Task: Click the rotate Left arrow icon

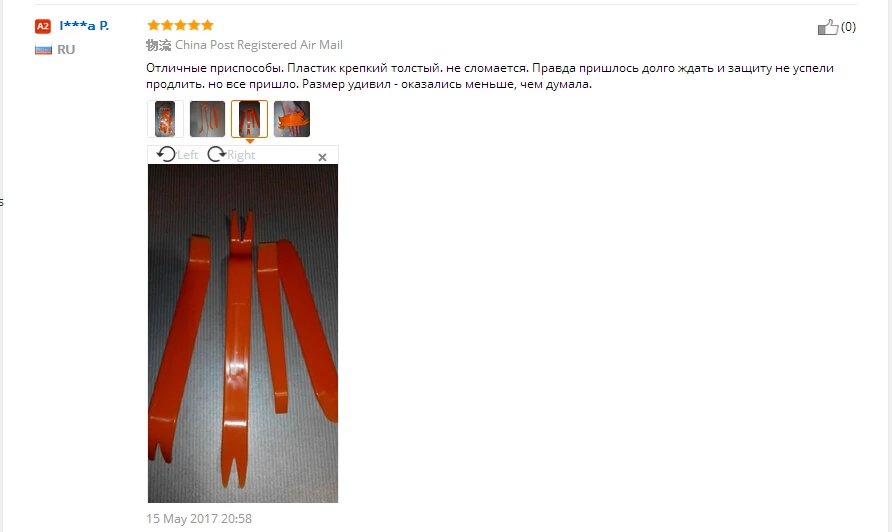Action: tap(166, 154)
